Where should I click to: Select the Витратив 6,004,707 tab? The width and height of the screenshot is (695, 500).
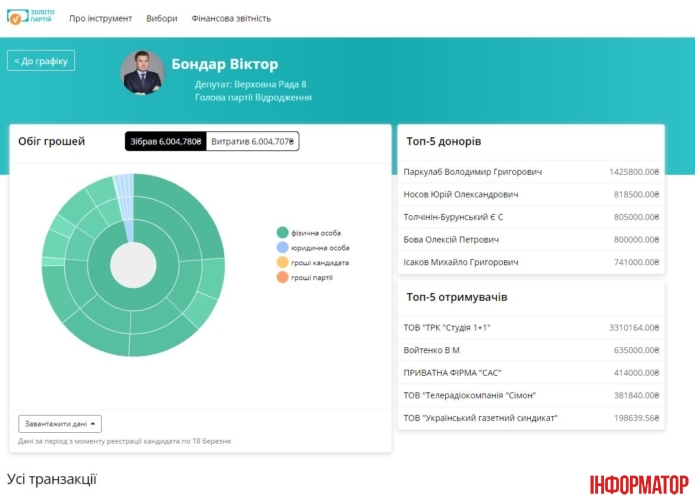pyautogui.click(x=253, y=141)
